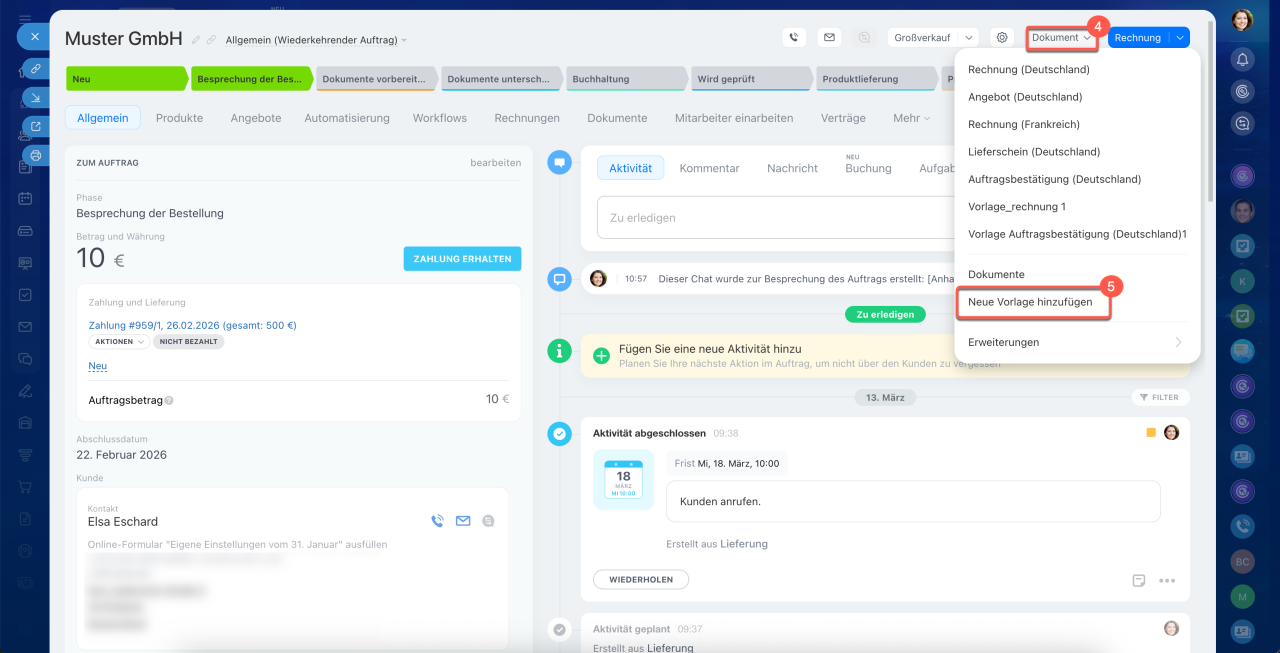The height and width of the screenshot is (653, 1280).
Task: Click the Zu erledigen input field
Action: (x=775, y=218)
